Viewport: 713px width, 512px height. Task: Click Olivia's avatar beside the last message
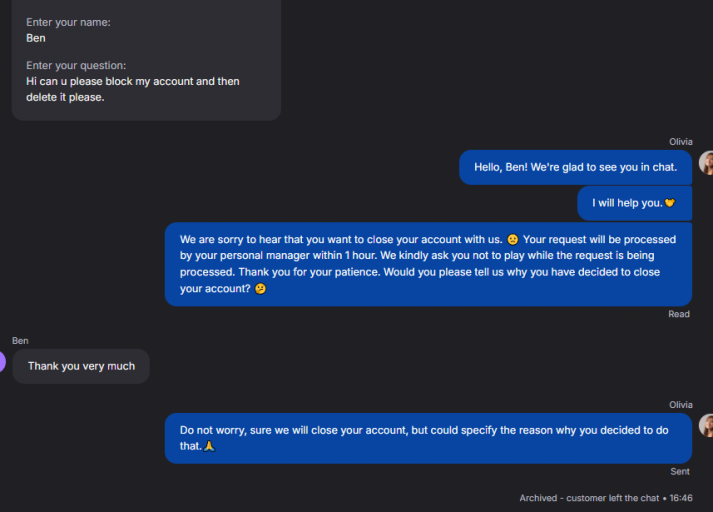[707, 426]
